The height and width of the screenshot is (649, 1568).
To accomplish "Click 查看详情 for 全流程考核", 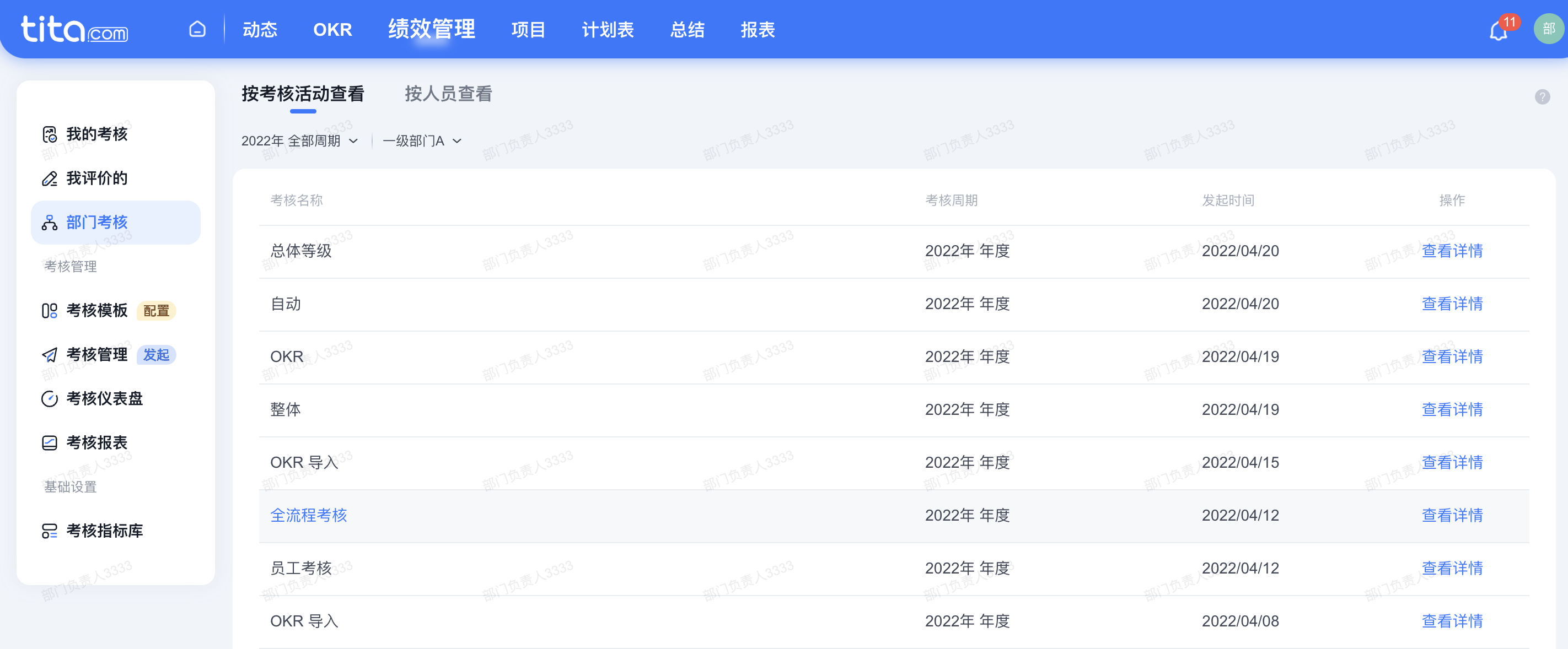I will coord(1452,515).
